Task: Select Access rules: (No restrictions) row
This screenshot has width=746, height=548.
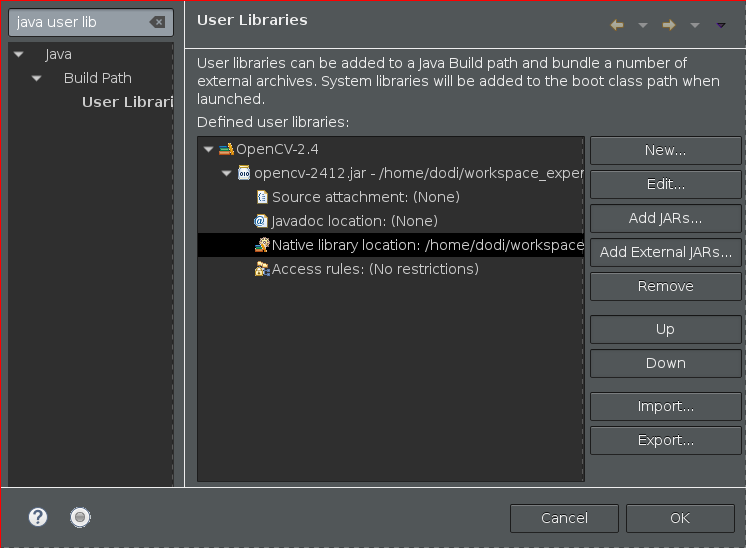Action: tap(375, 269)
